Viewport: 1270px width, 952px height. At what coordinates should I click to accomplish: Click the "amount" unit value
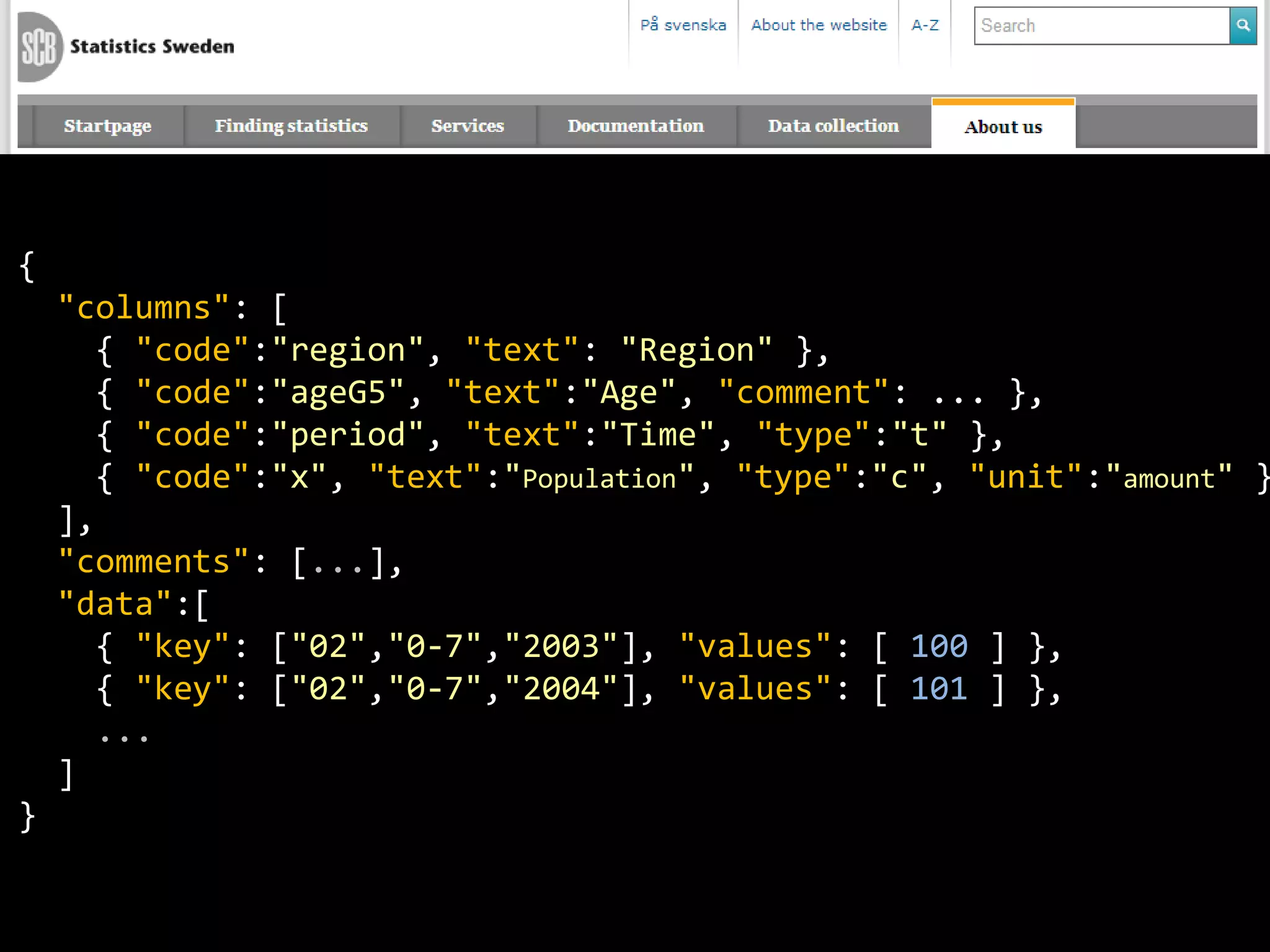1169,478
